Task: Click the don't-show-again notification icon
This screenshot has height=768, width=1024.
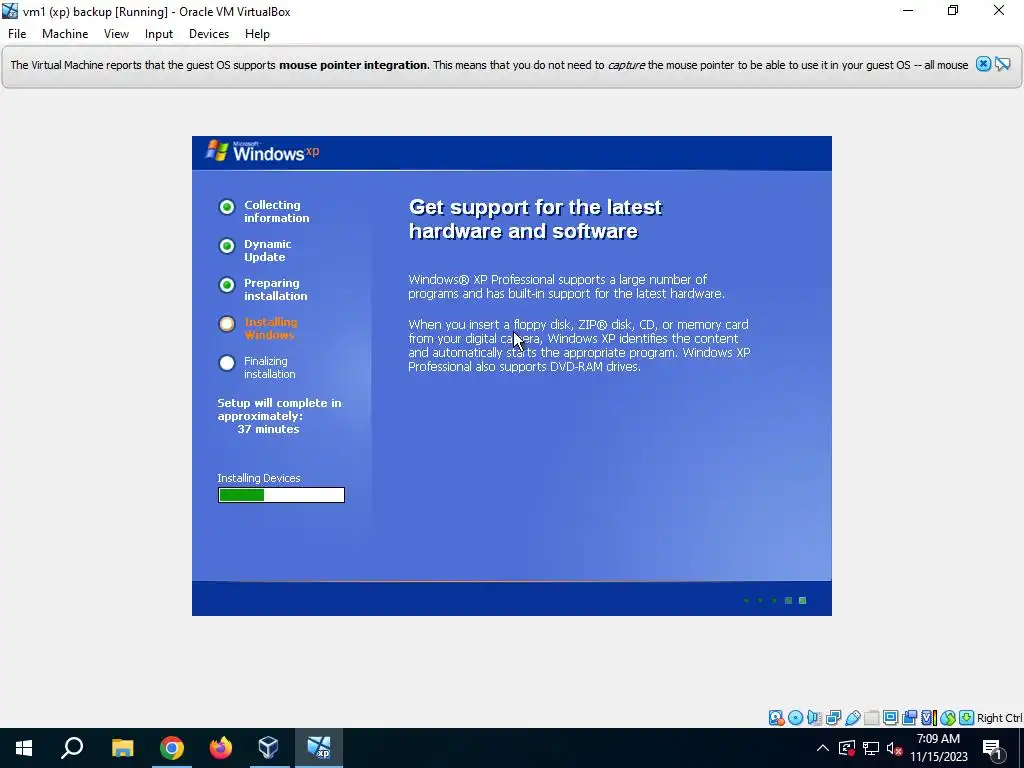Action: (x=1003, y=64)
